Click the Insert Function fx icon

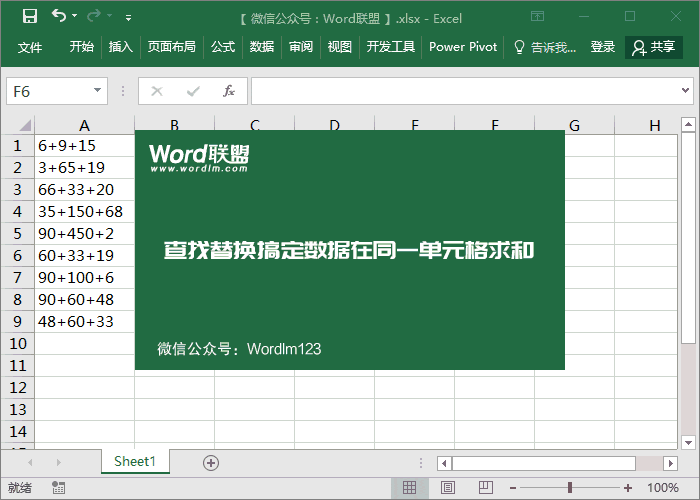pyautogui.click(x=228, y=91)
